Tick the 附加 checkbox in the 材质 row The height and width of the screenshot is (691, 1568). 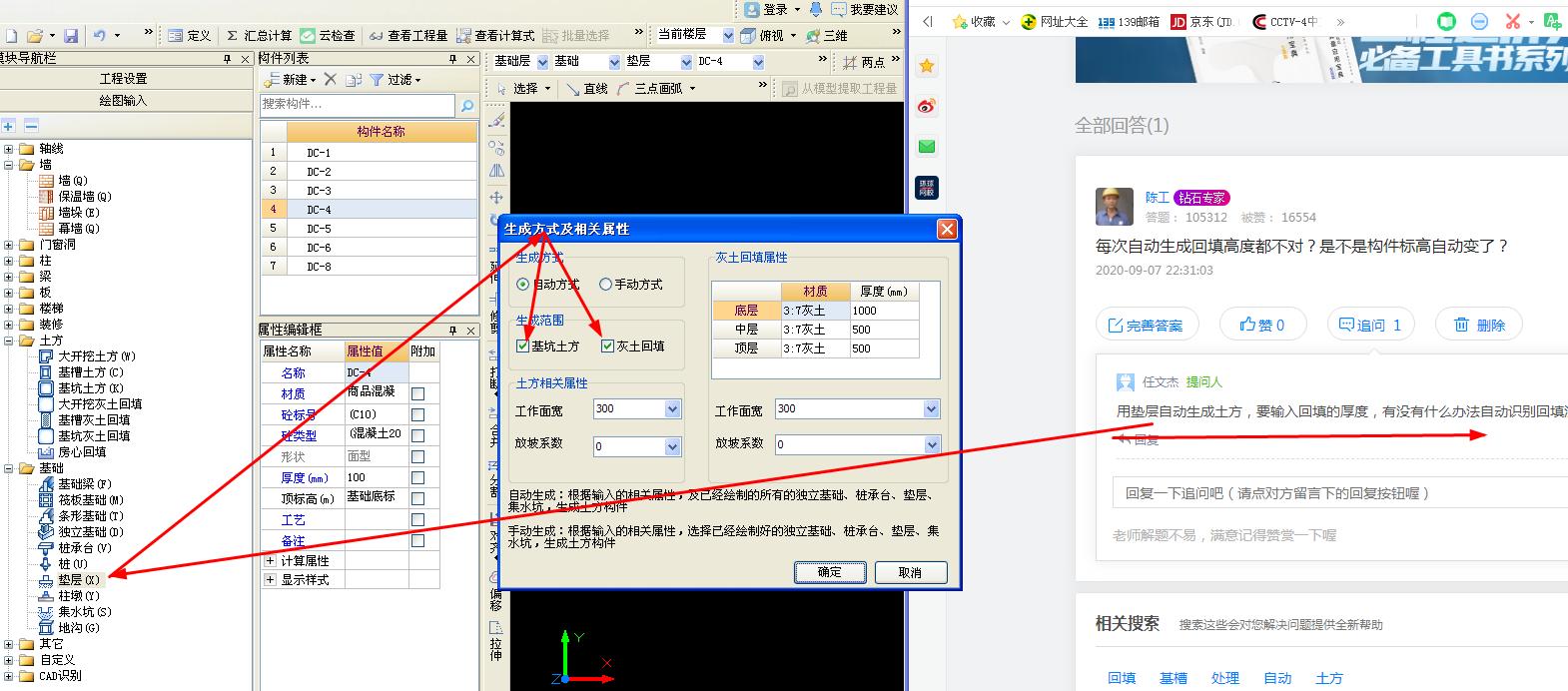point(417,393)
